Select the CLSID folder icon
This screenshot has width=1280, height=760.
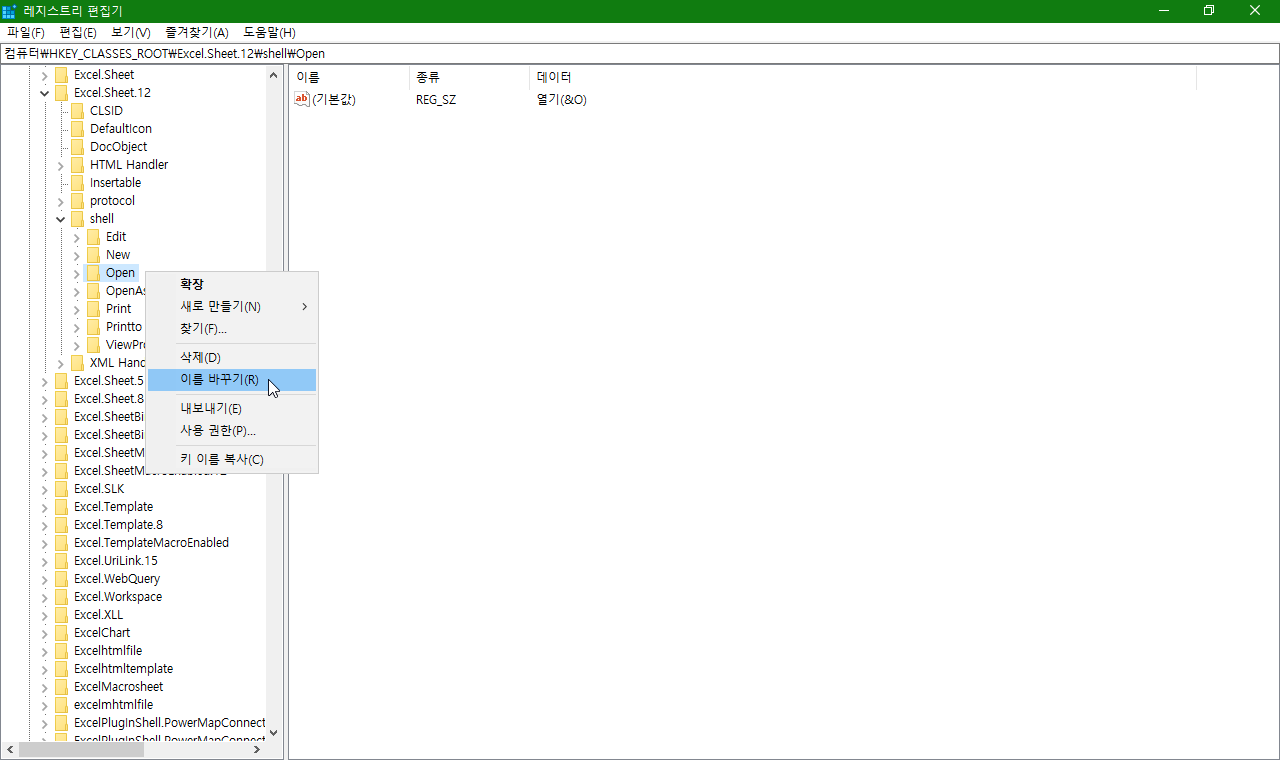point(77,111)
